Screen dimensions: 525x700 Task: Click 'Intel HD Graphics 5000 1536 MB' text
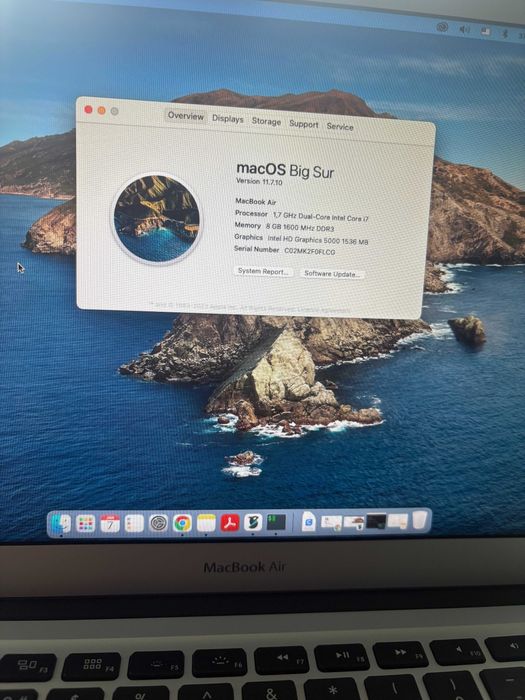(x=318, y=240)
